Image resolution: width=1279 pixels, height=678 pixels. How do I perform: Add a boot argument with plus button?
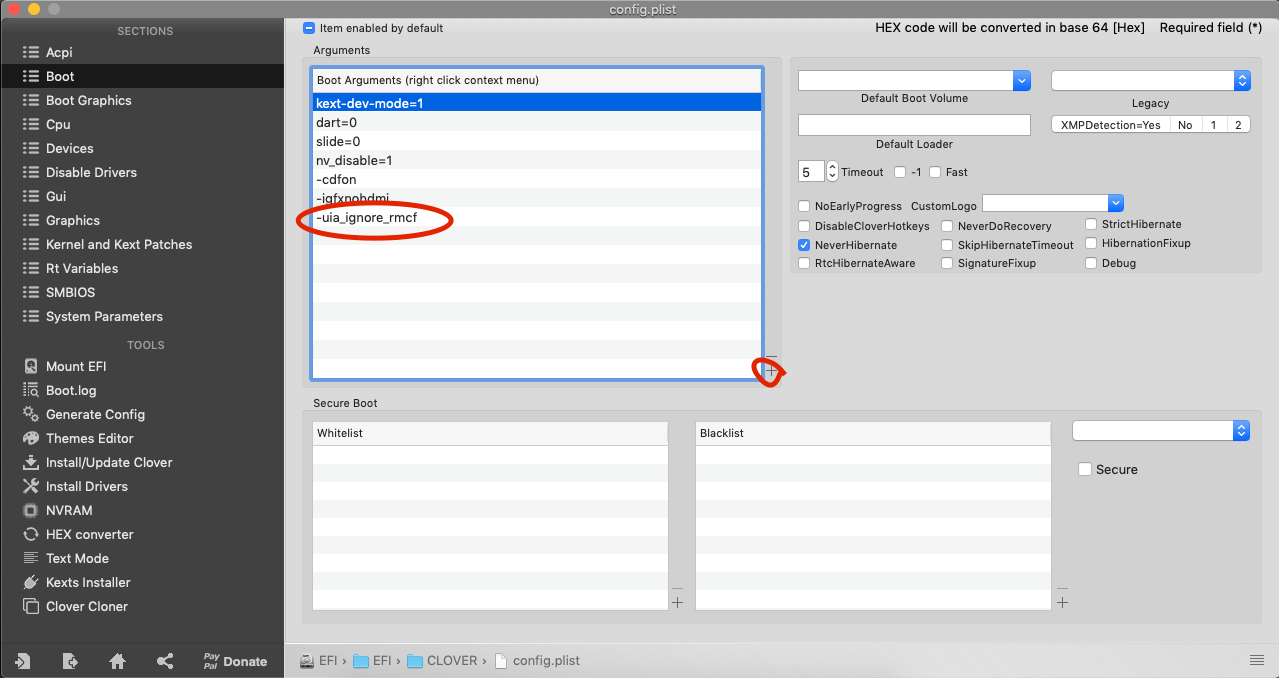(x=771, y=371)
